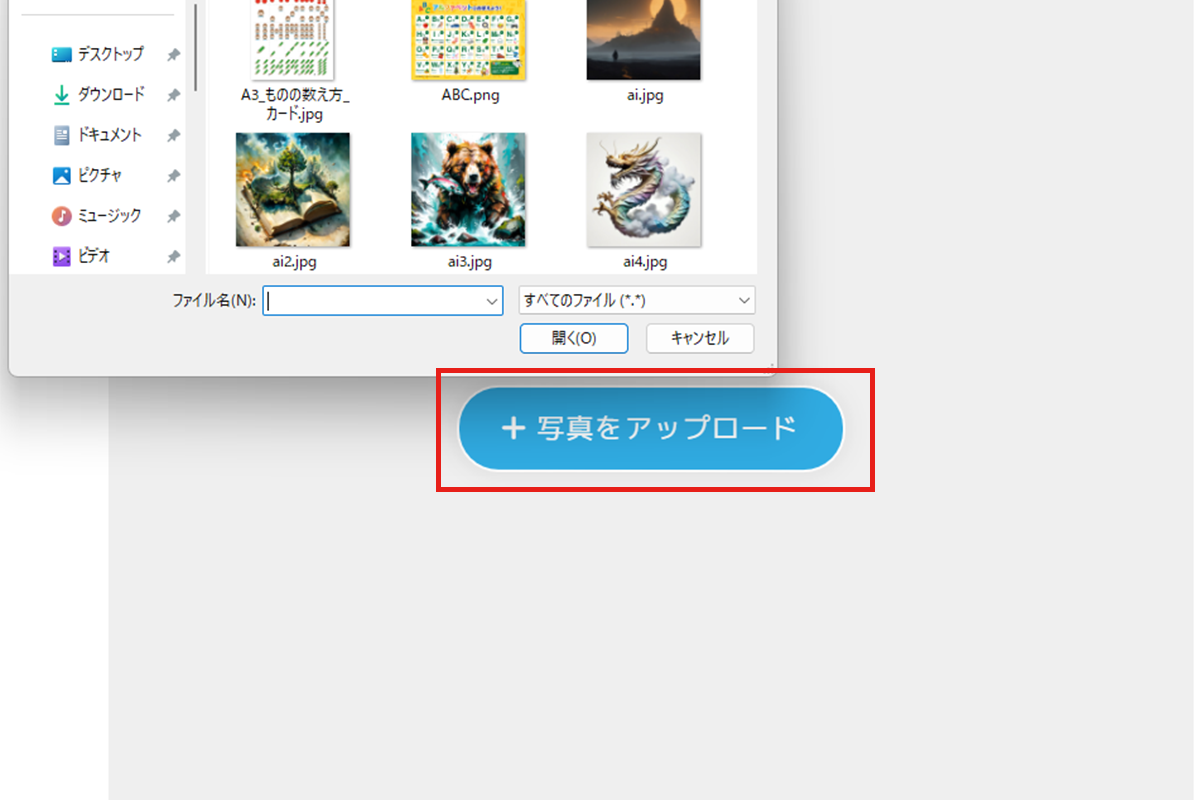The image size is (1200, 800).
Task: Open the ピクチャ folder from sidebar
Action: pyautogui.click(x=63, y=174)
